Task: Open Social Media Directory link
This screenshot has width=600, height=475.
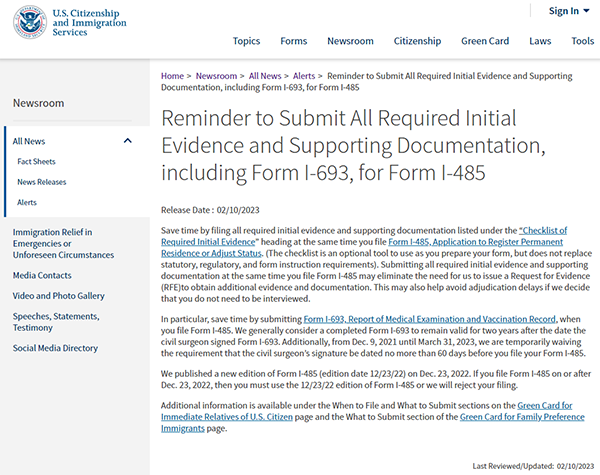Action: (x=55, y=348)
